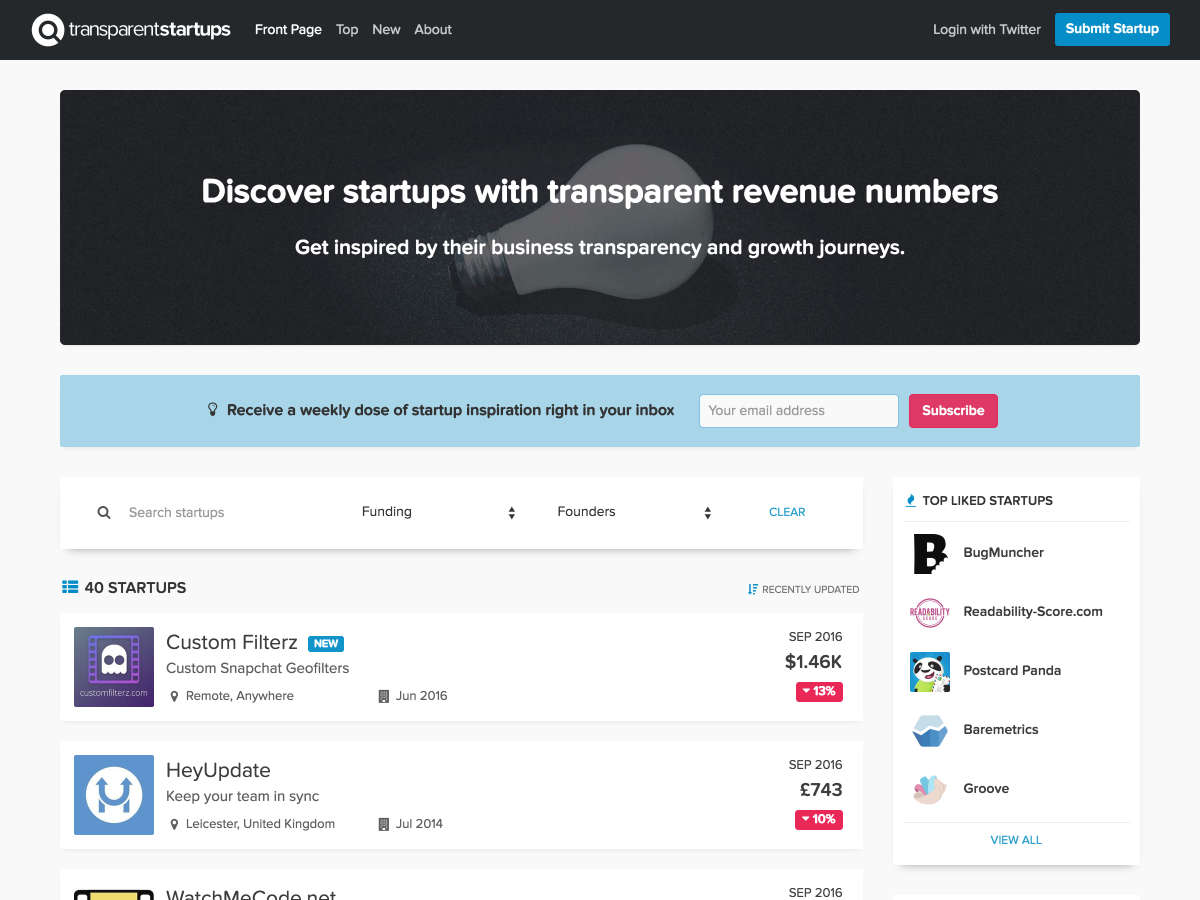
Task: Open the New menu item
Action: pos(386,30)
